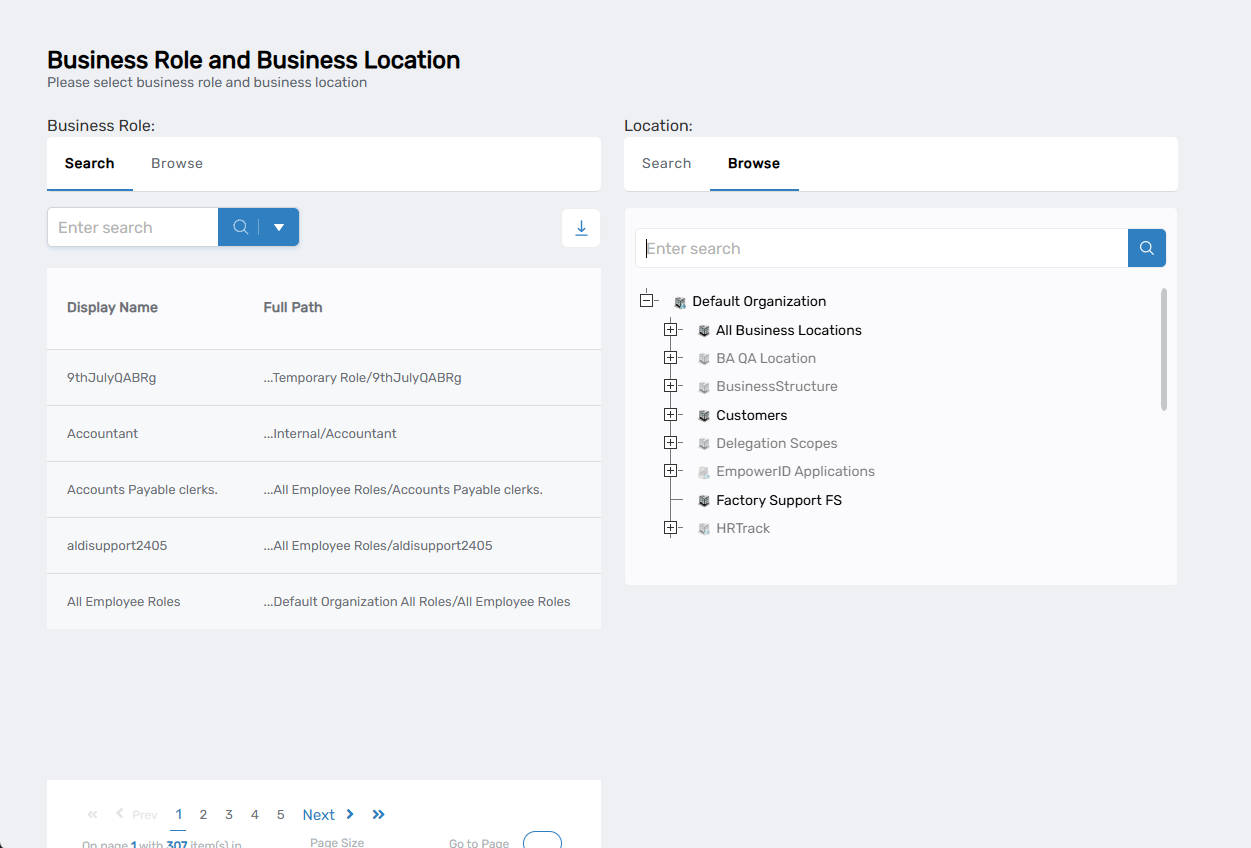
Task: Click the download/export results icon
Action: click(581, 227)
